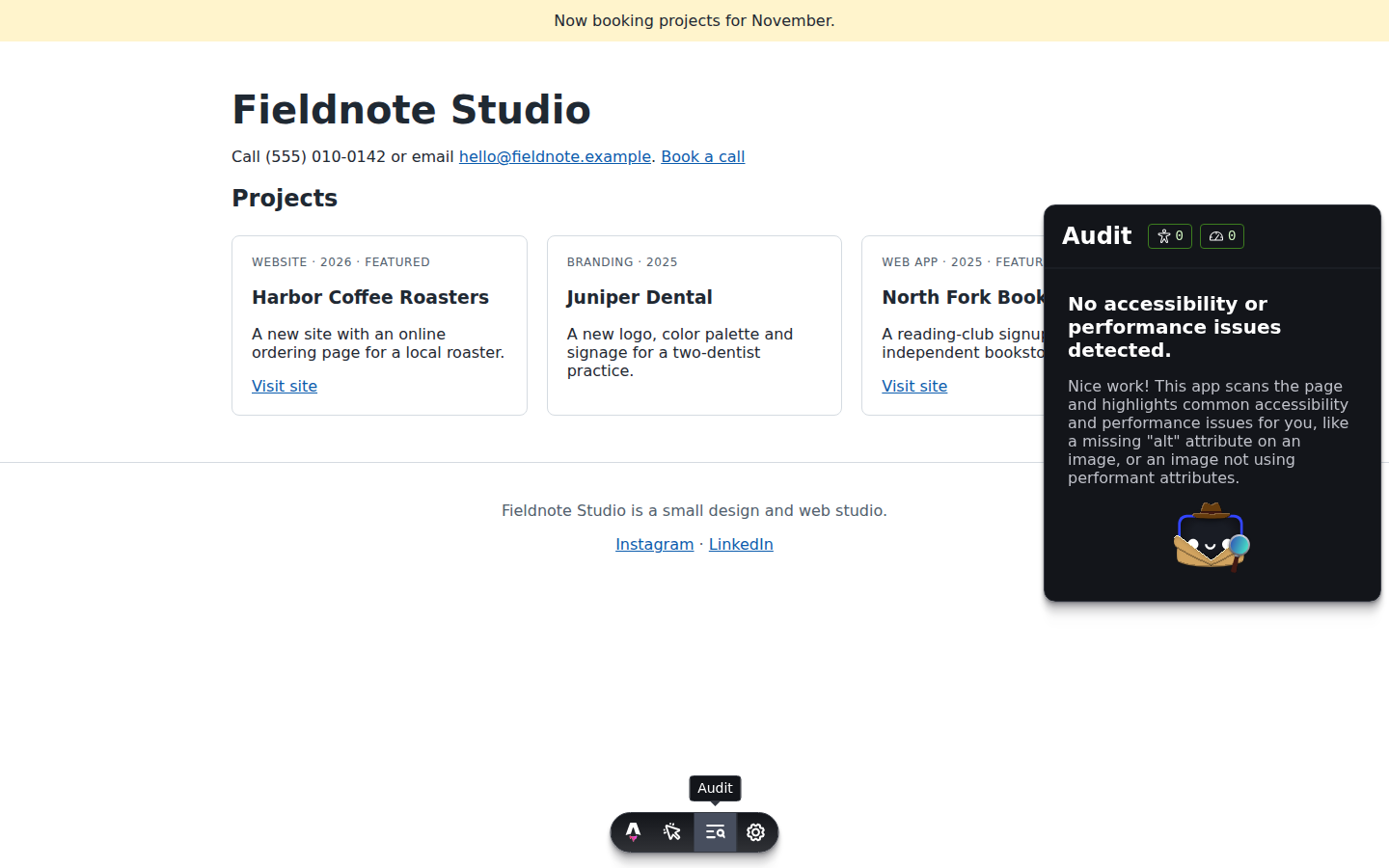Click the 'Now booking projects for November.' banner
Image resolution: width=1389 pixels, height=868 pixels.
(694, 20)
